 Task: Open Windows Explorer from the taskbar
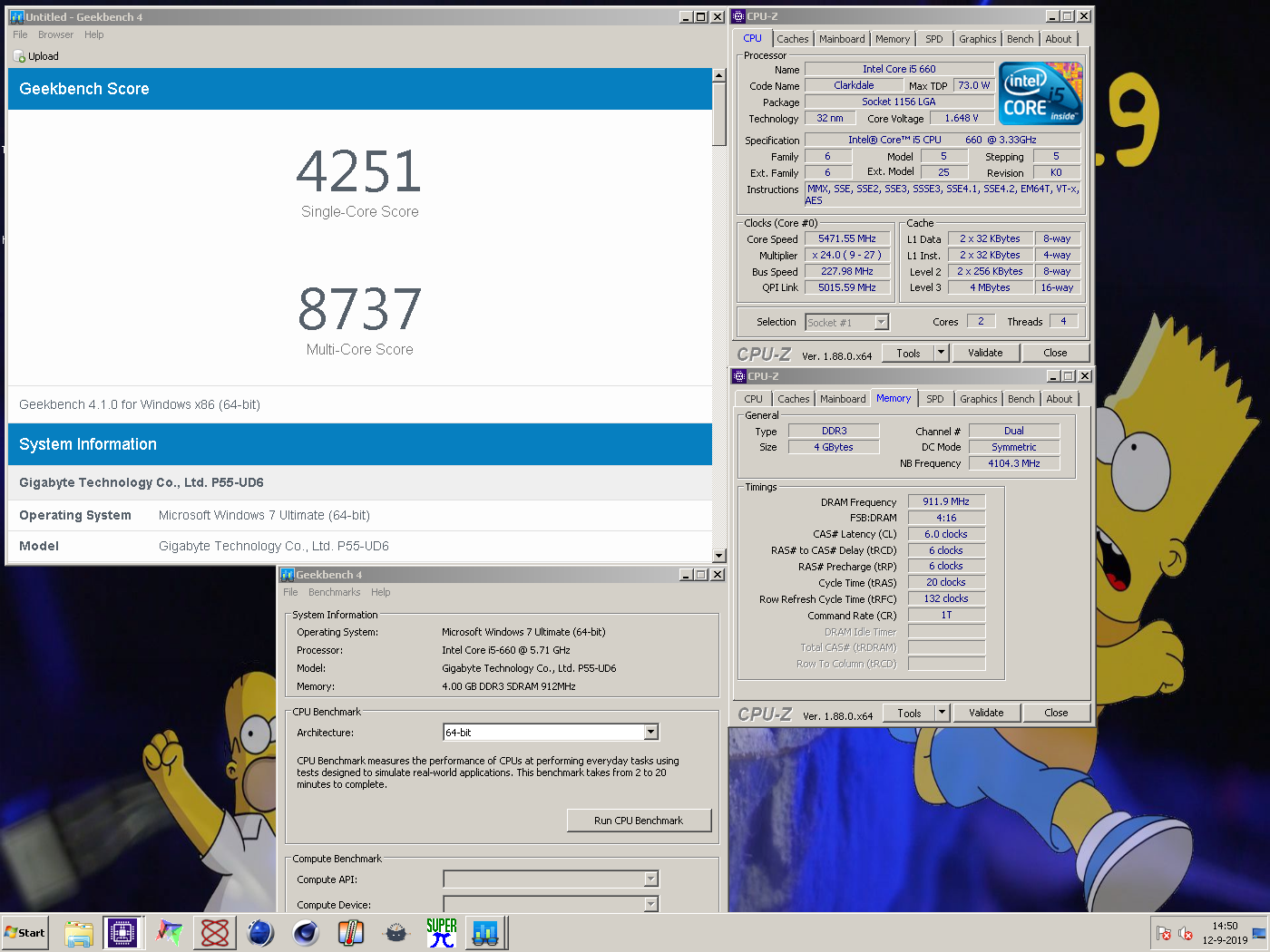pyautogui.click(x=79, y=933)
